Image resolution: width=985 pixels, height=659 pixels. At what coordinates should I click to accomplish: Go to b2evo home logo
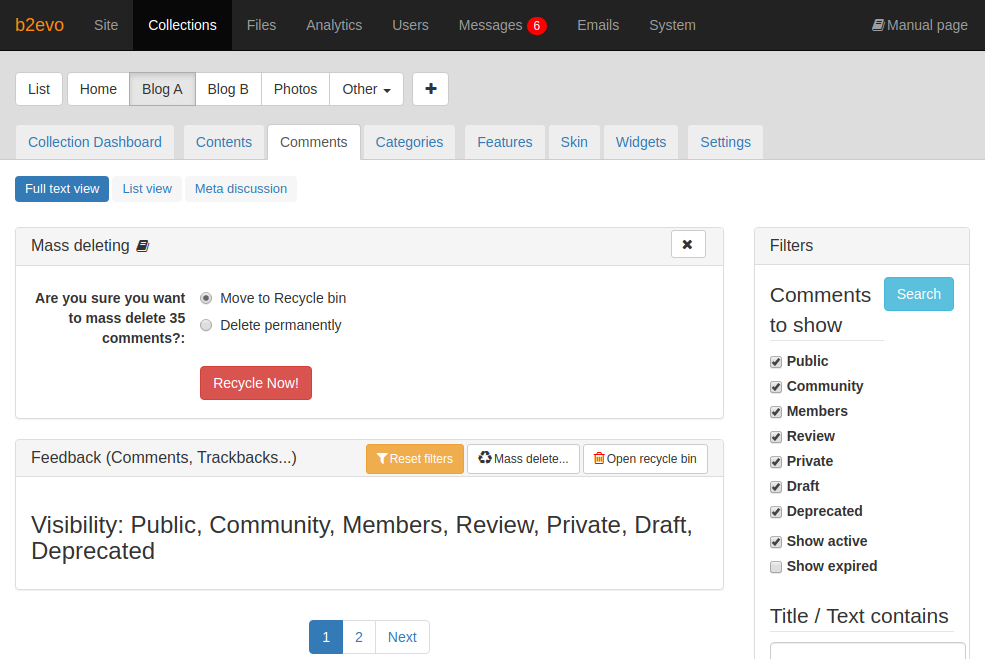pyautogui.click(x=40, y=25)
